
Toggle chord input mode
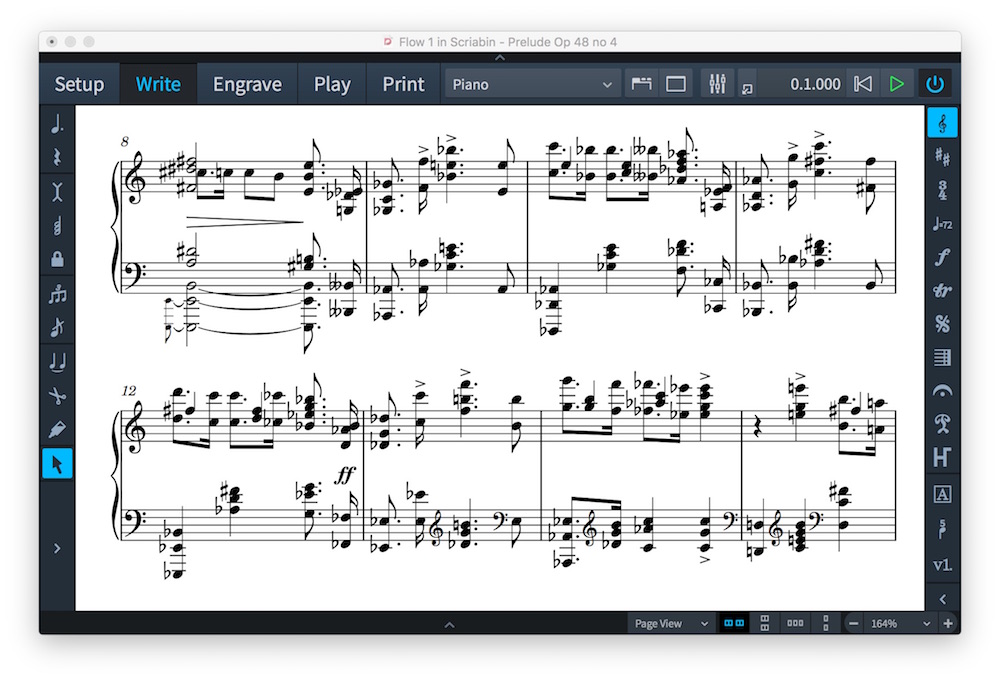click(x=57, y=226)
